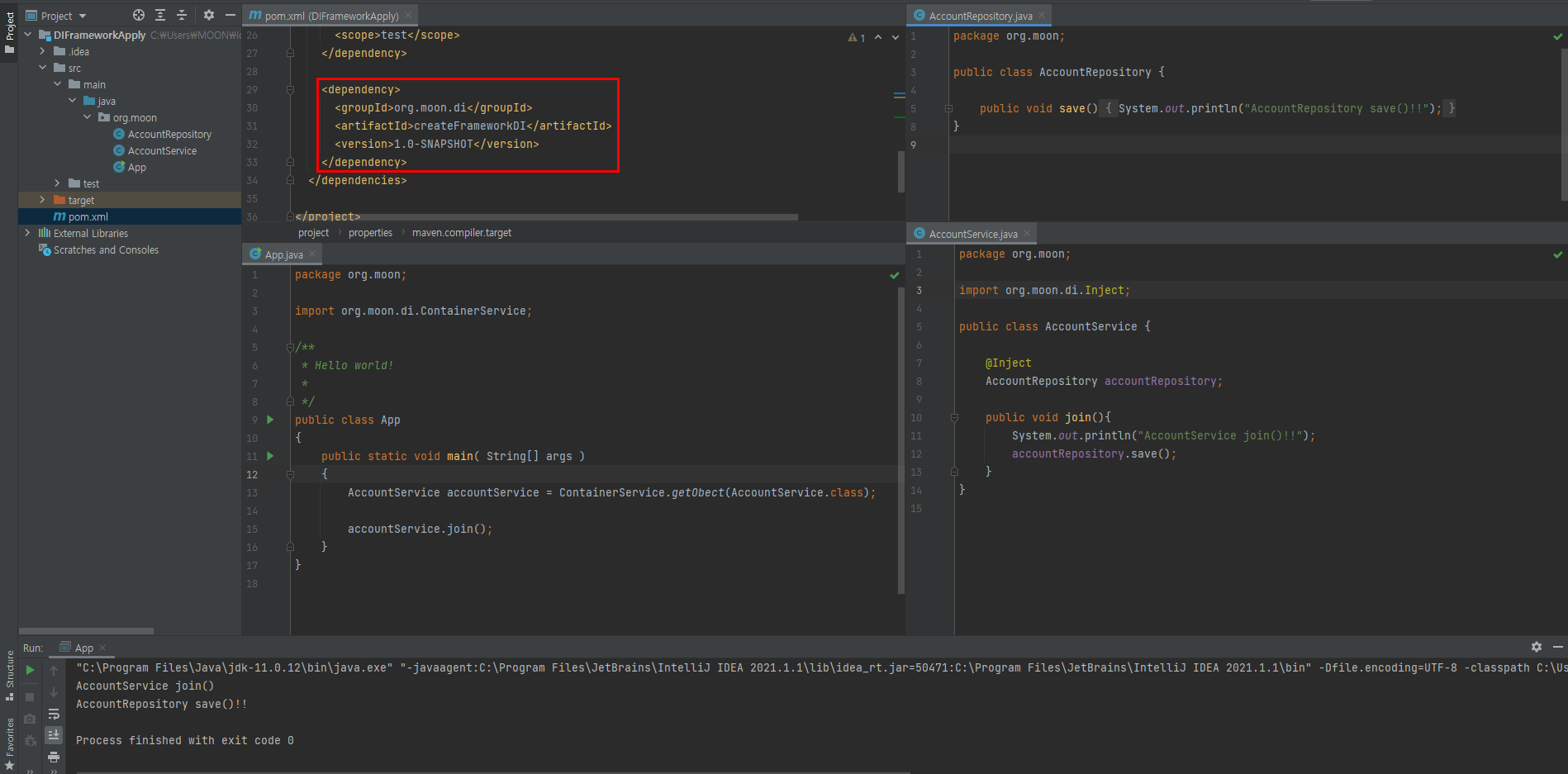Open Project panel settings gear
The width and height of the screenshot is (1568, 774).
pyautogui.click(x=209, y=15)
